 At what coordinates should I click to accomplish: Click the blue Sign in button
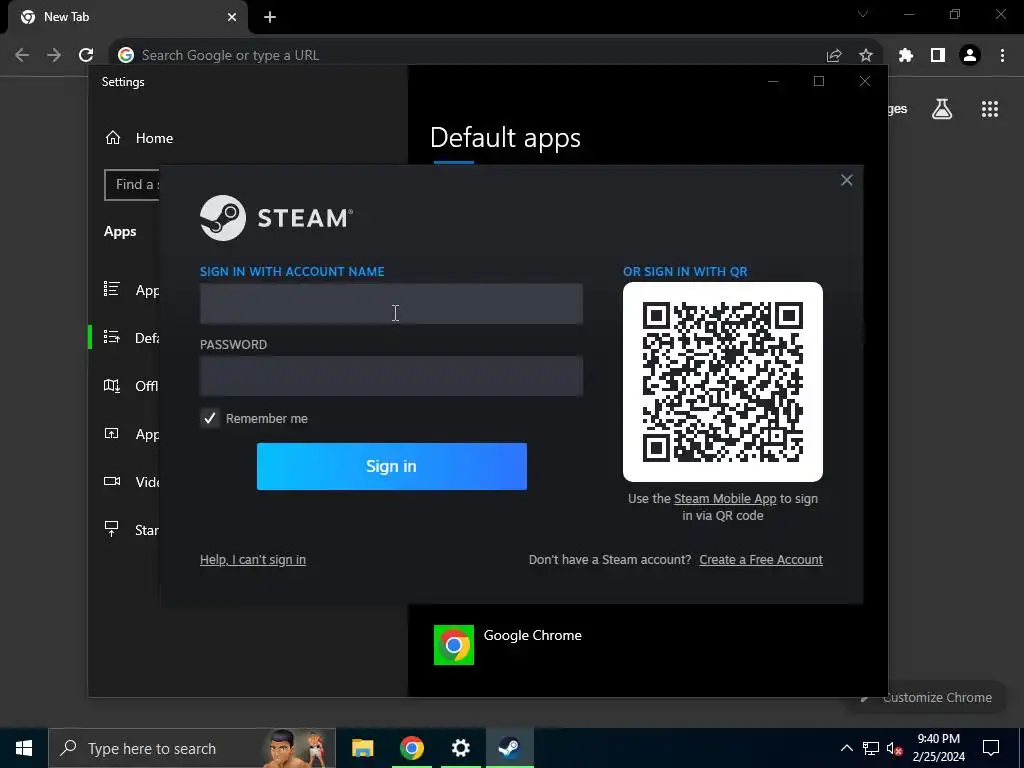[x=391, y=466]
